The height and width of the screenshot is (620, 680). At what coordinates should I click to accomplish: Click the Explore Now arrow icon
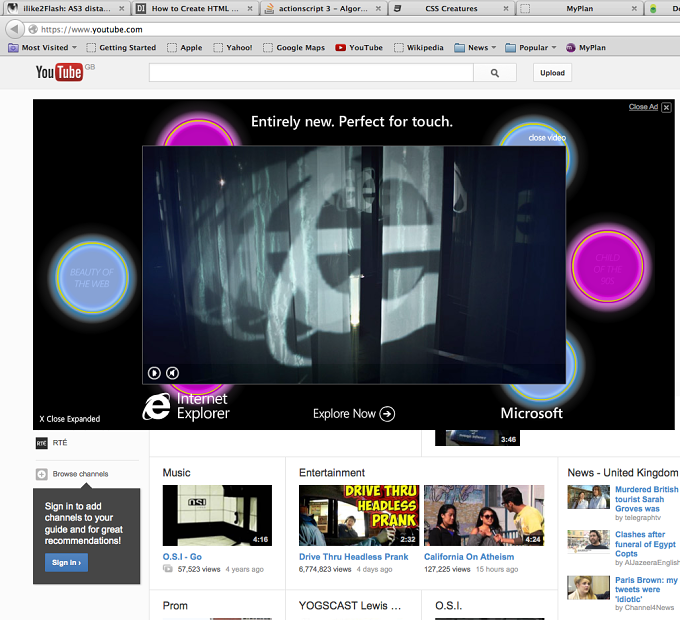click(x=387, y=414)
